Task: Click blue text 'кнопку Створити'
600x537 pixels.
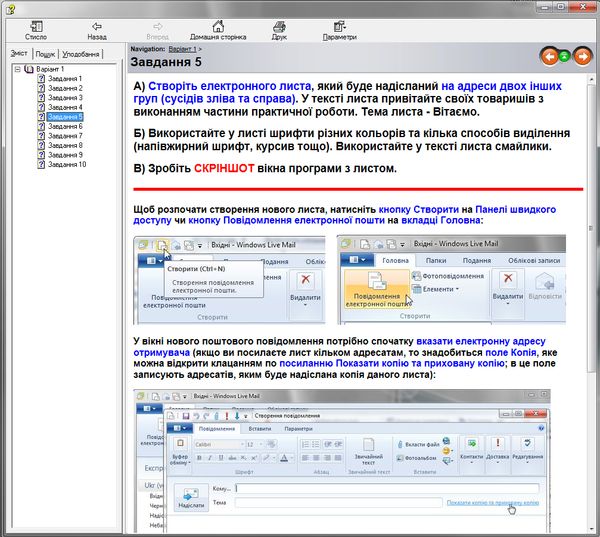Action: 418,209
